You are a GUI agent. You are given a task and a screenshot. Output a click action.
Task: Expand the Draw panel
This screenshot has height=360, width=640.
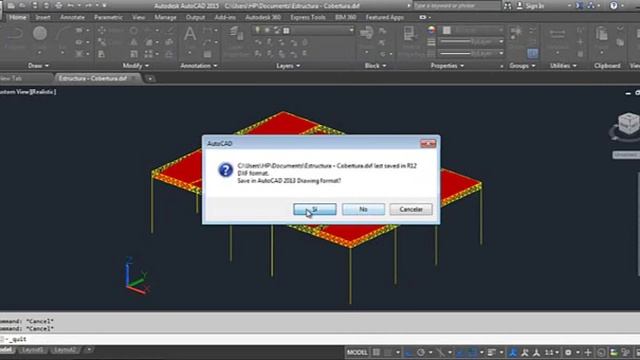(38, 66)
